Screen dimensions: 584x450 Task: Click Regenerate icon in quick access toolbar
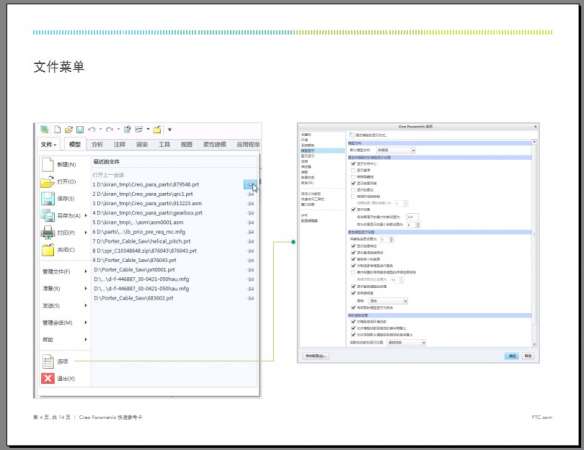pyautogui.click(x=127, y=129)
